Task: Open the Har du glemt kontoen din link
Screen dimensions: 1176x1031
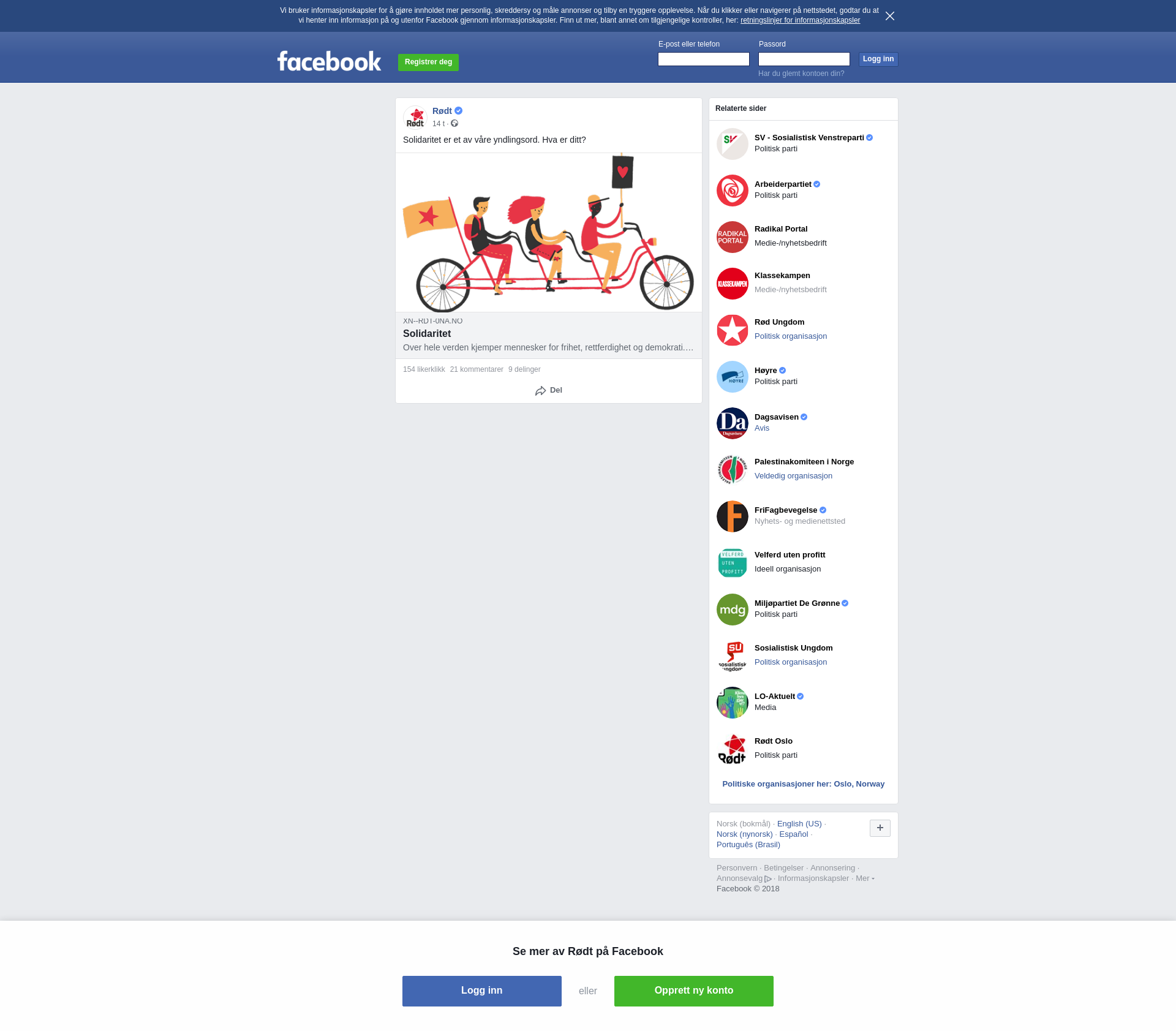Action: tap(801, 74)
